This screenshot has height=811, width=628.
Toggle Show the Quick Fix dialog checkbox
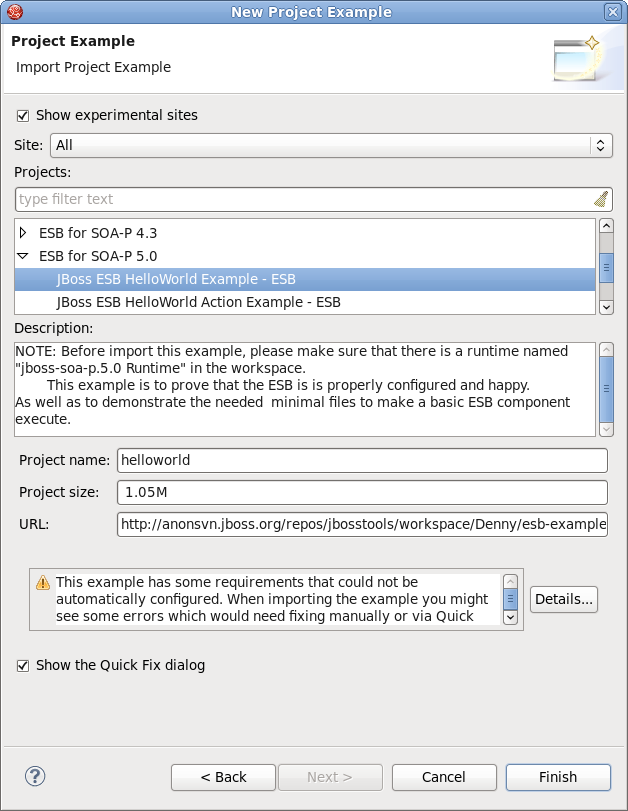[23, 666]
